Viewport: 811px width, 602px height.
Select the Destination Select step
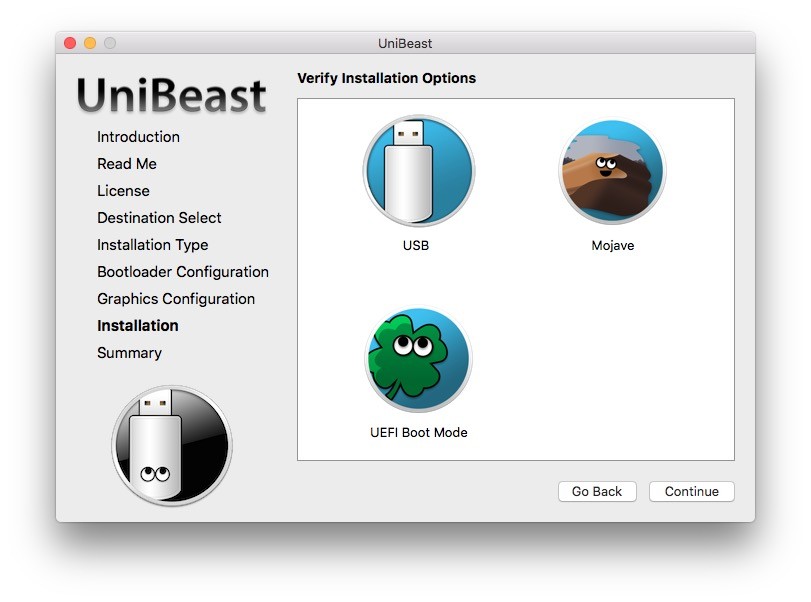coord(159,218)
